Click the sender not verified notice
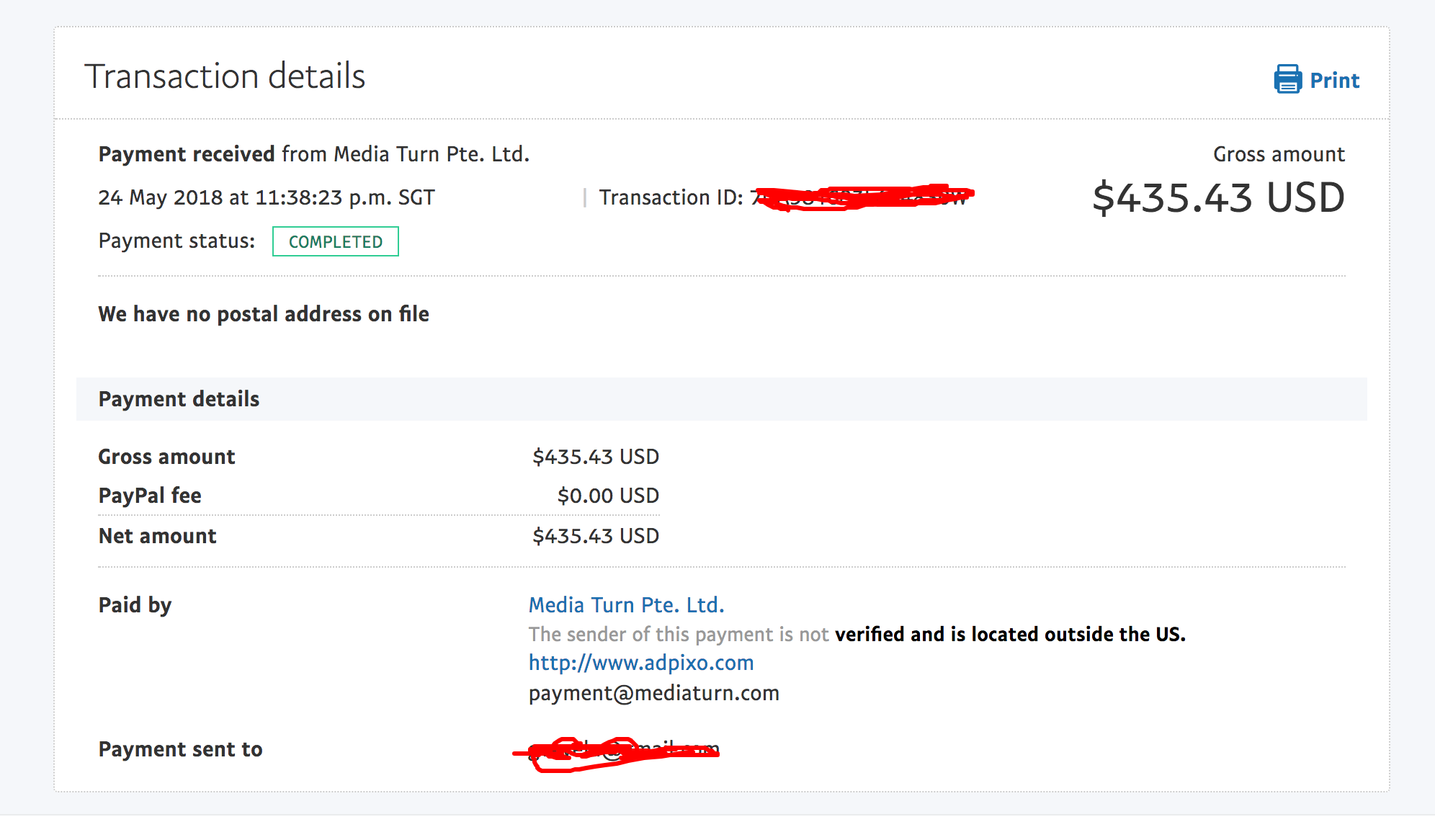Image resolution: width=1435 pixels, height=840 pixels. point(857,634)
